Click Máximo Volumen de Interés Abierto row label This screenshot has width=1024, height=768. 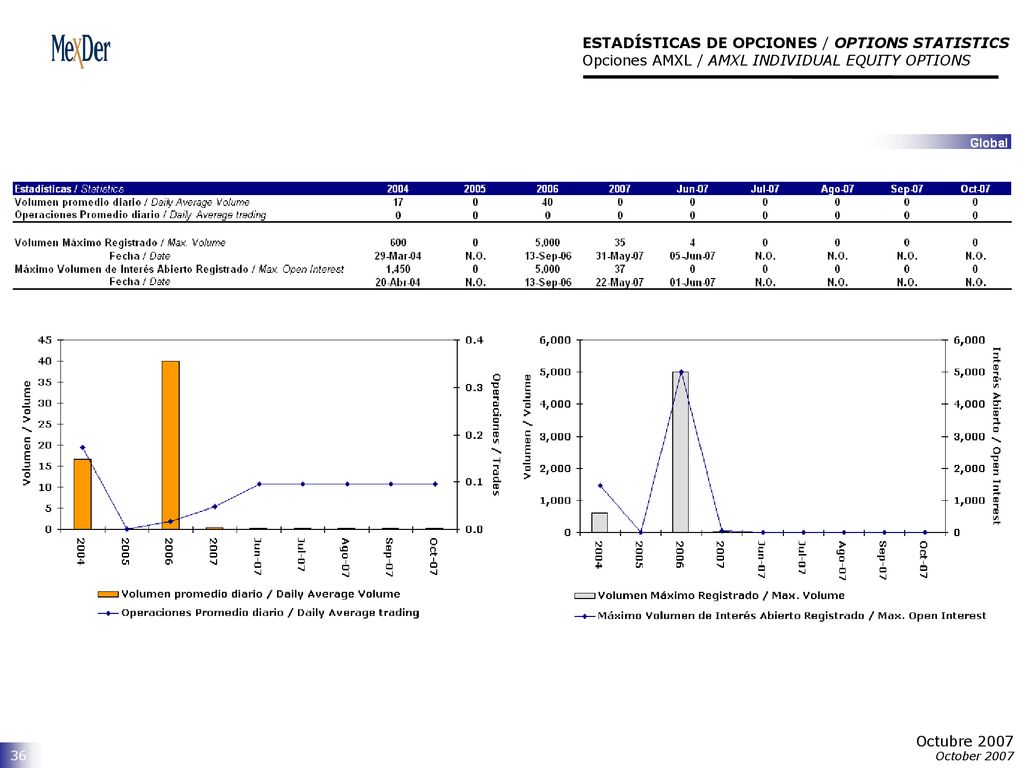coord(179,269)
